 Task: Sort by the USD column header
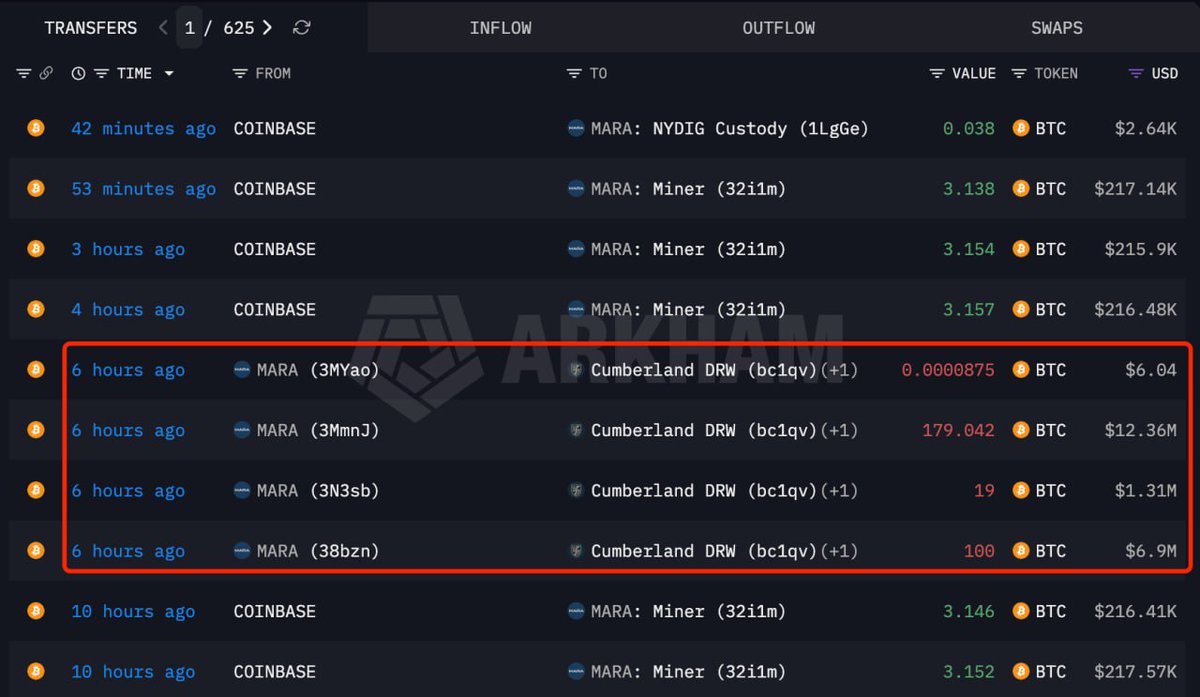[1164, 74]
